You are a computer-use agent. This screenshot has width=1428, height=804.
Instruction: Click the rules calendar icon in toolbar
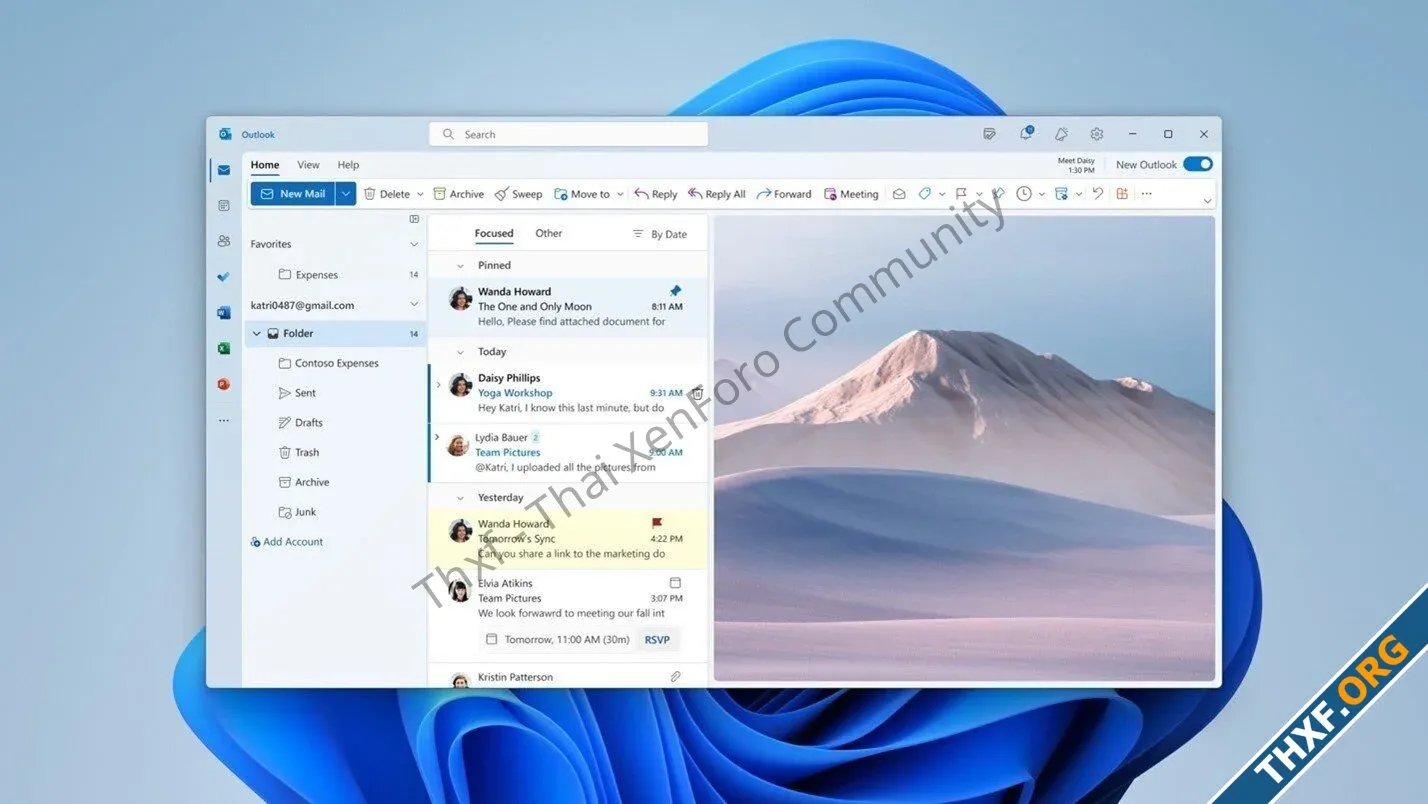[x=1061, y=194]
